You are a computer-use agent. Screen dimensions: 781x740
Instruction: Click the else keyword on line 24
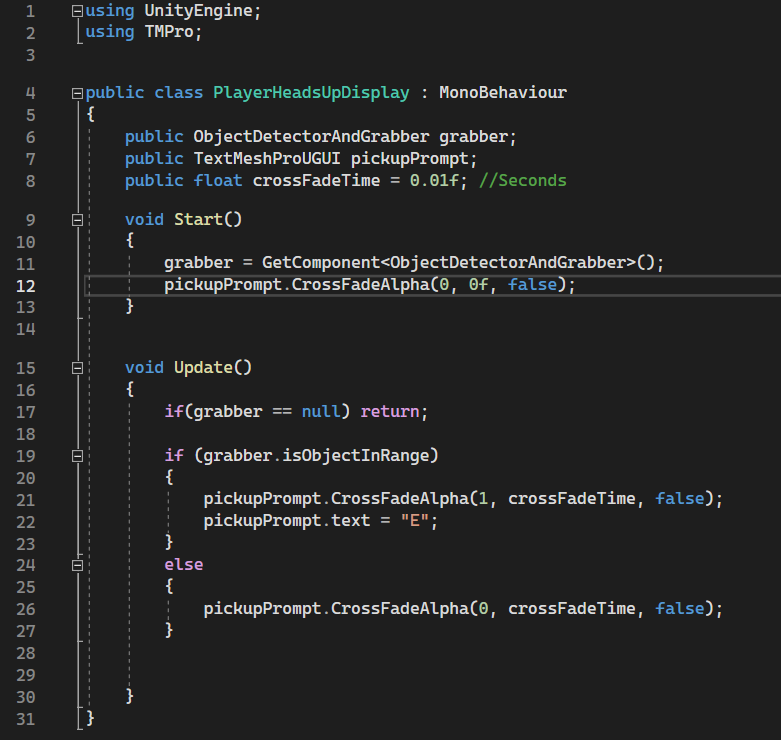click(x=184, y=565)
